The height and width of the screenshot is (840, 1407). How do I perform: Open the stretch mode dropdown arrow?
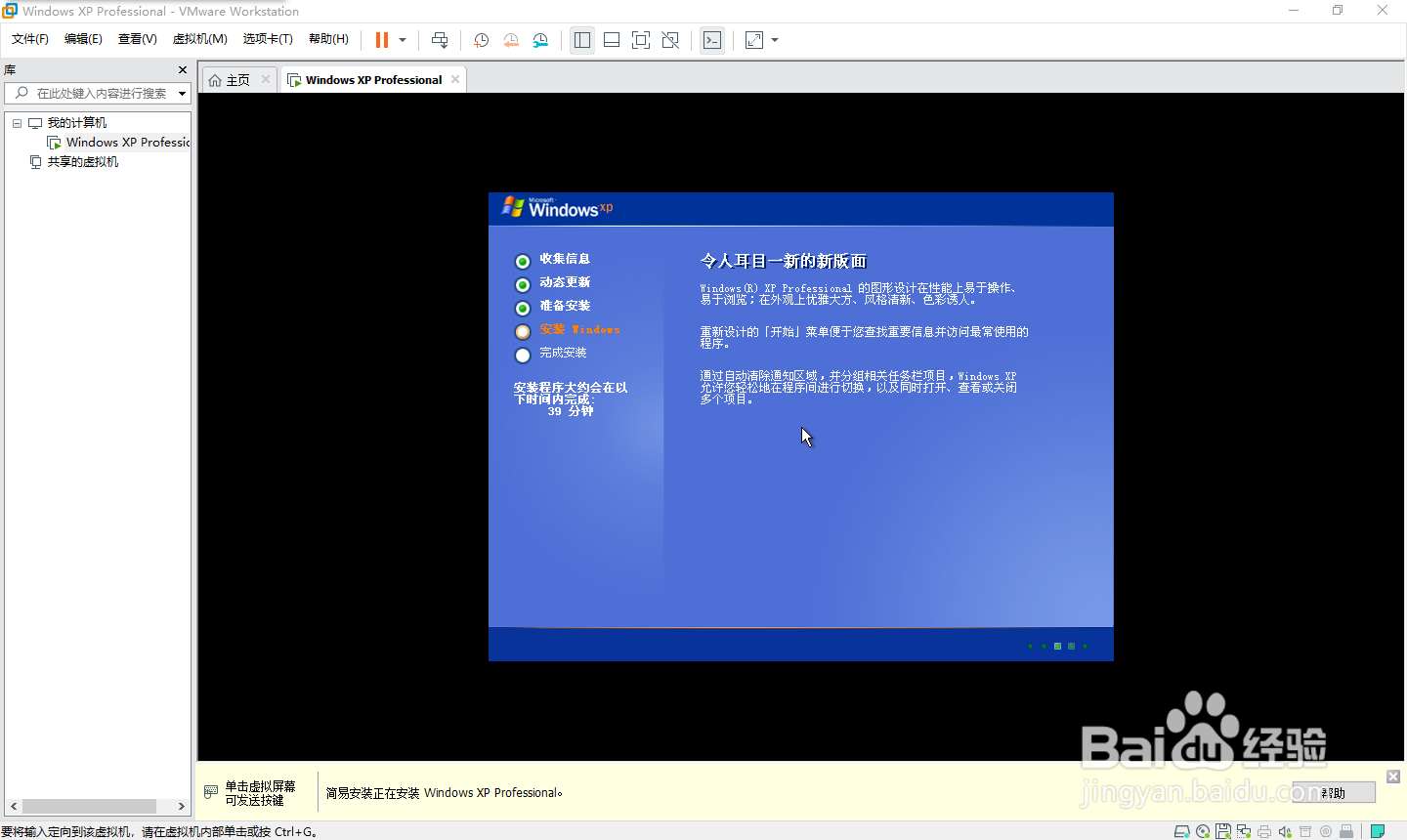(775, 40)
